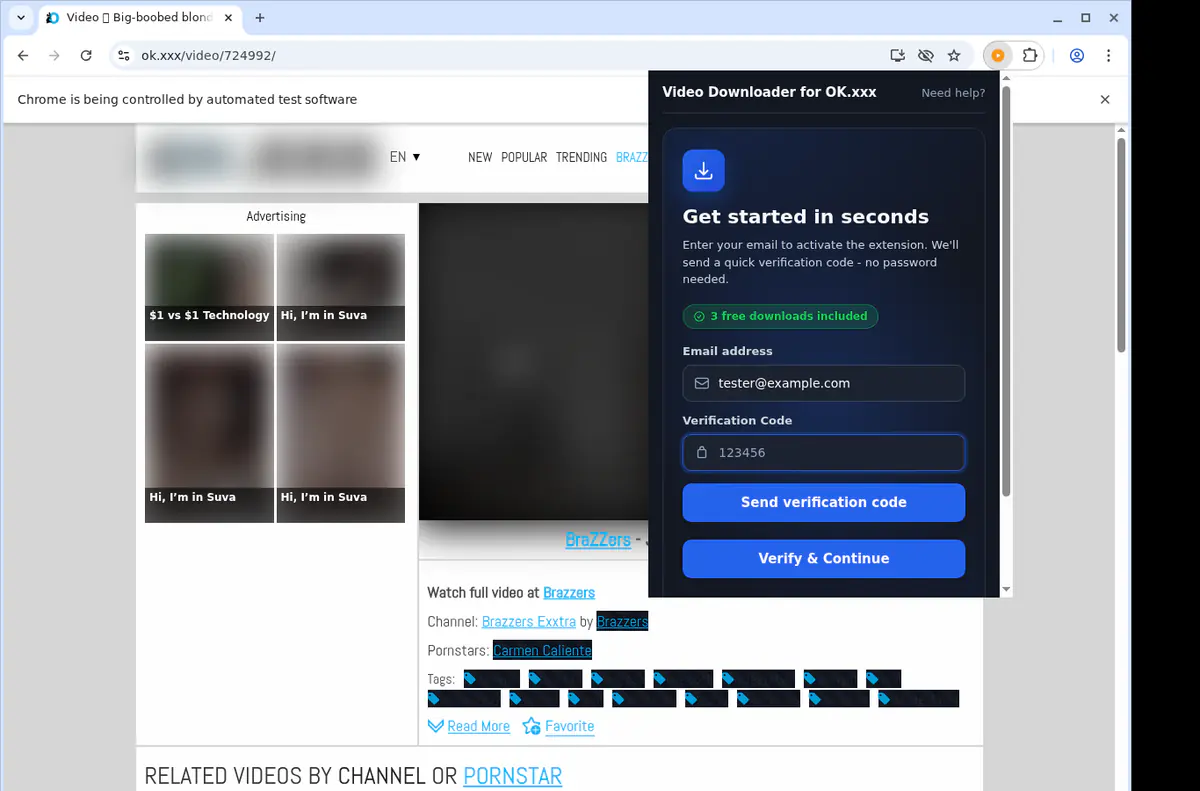Image resolution: width=1200 pixels, height=791 pixels.
Task: Click the Favorite star-plus icon
Action: pyautogui.click(x=531, y=726)
